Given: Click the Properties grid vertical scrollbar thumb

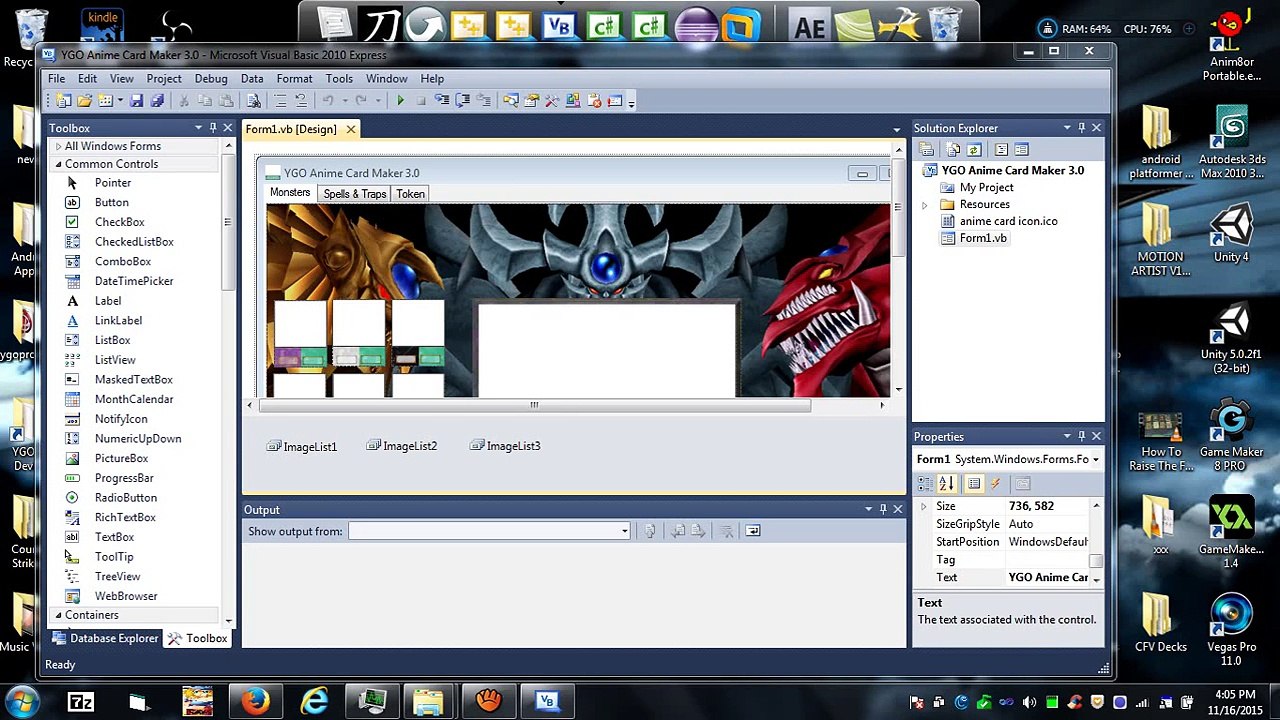Looking at the screenshot, I should tap(1096, 562).
